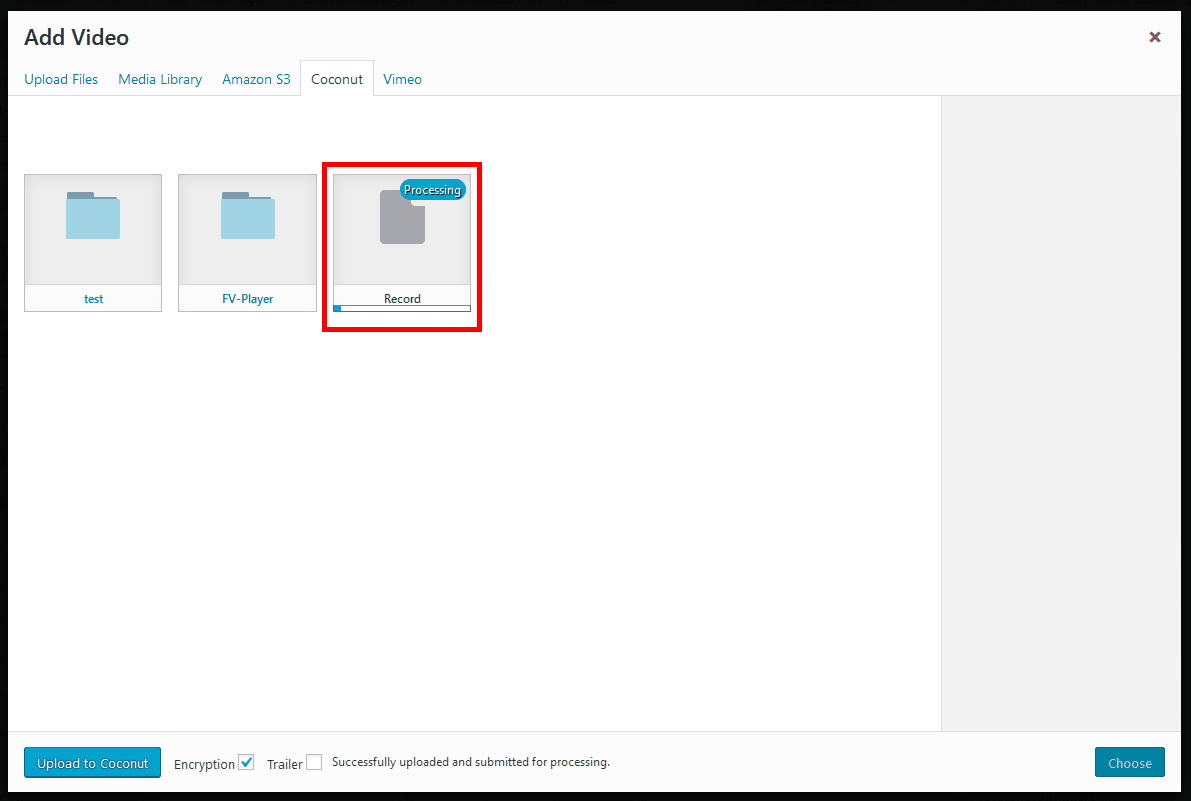This screenshot has height=801, width=1191.
Task: Click the Add Video dialog title
Action: click(76, 37)
